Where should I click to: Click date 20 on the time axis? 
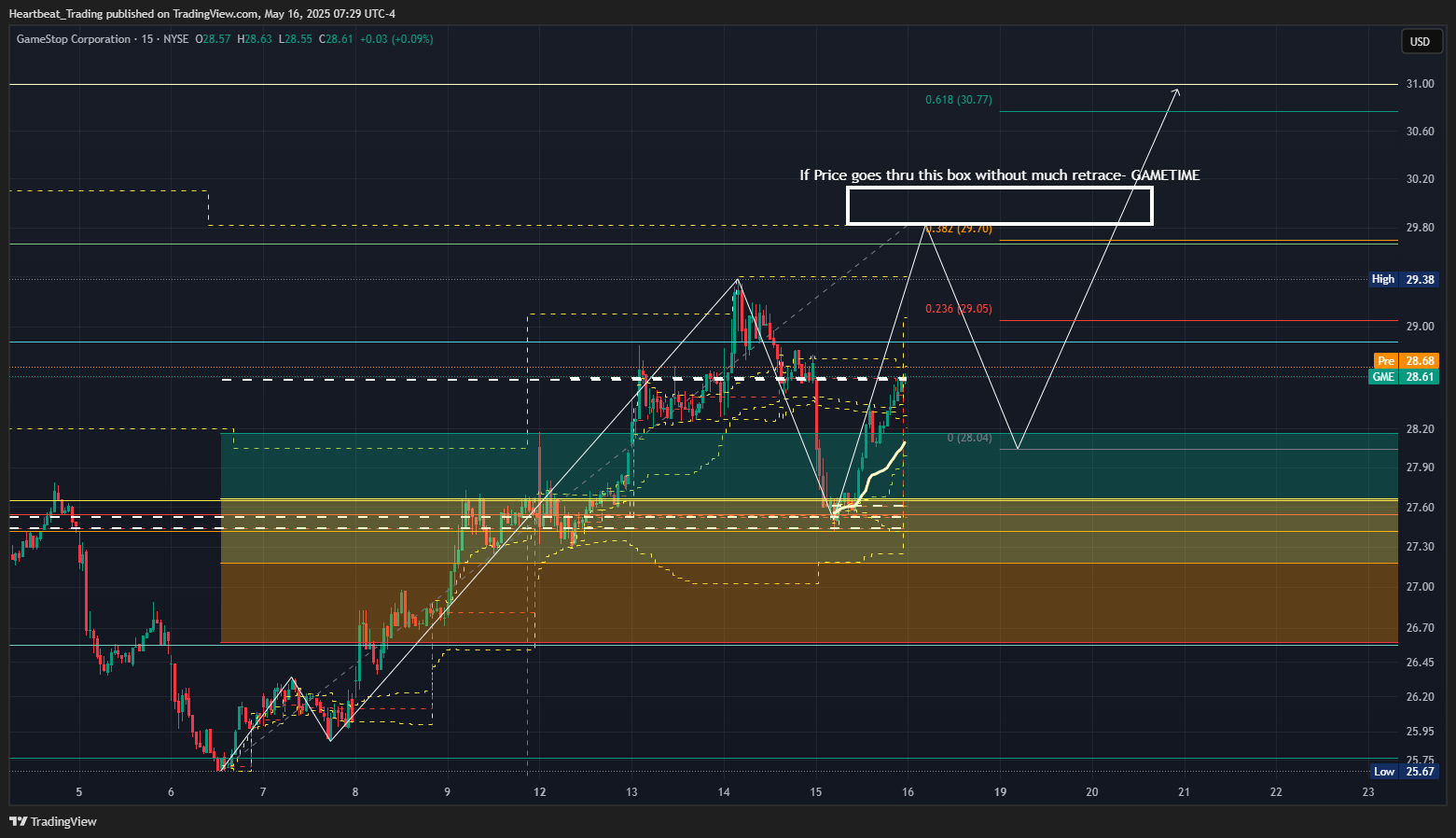point(1092,792)
